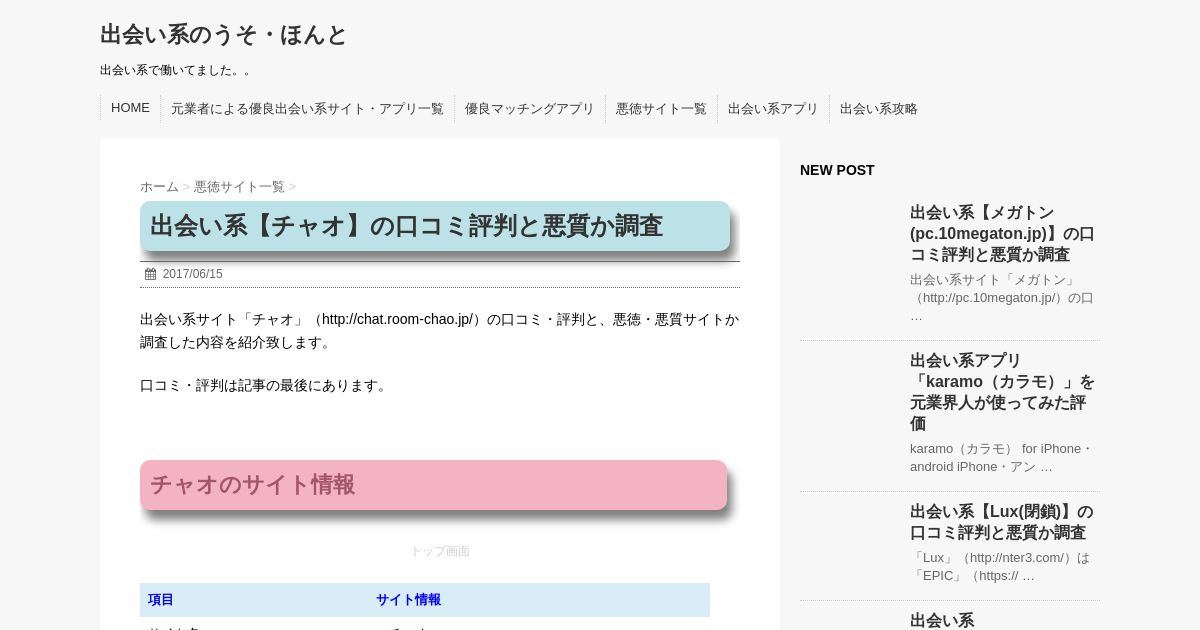Click the calendar icon beside the post date

pos(150,274)
